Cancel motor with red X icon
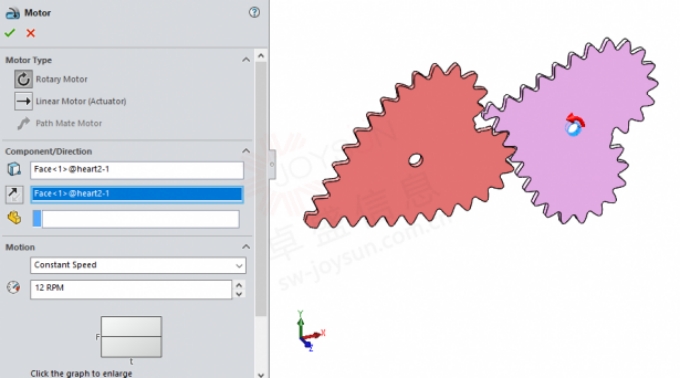Viewport: 680px width, 378px height. [x=30, y=33]
